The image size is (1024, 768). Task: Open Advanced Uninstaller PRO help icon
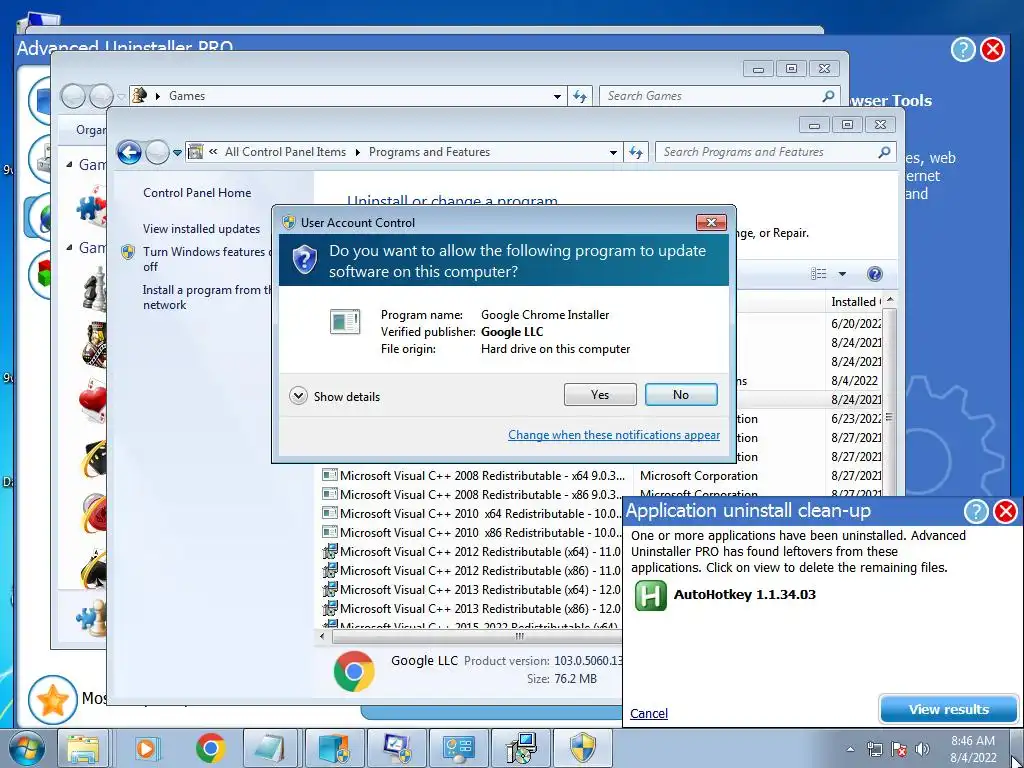pos(963,50)
